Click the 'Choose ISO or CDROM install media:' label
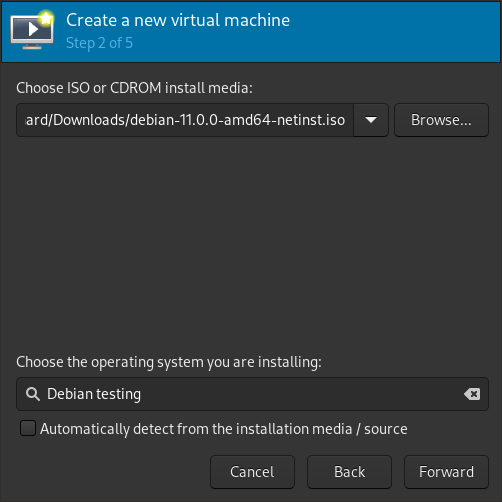This screenshot has height=502, width=502. [x=134, y=88]
